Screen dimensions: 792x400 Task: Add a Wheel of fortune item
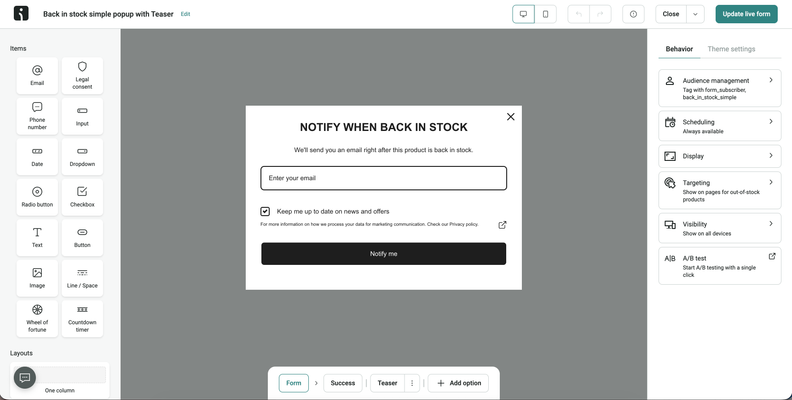point(37,319)
